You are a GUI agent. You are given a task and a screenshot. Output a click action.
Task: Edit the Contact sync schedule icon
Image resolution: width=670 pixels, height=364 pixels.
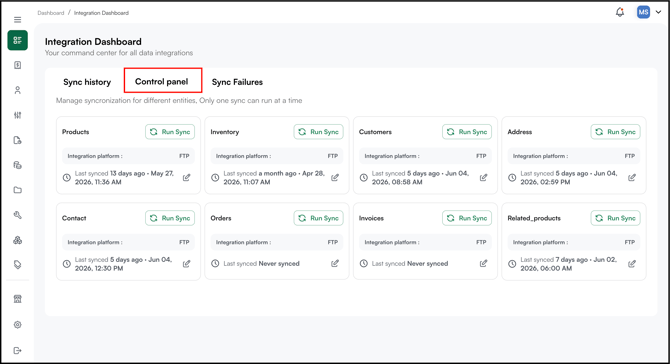tap(187, 264)
